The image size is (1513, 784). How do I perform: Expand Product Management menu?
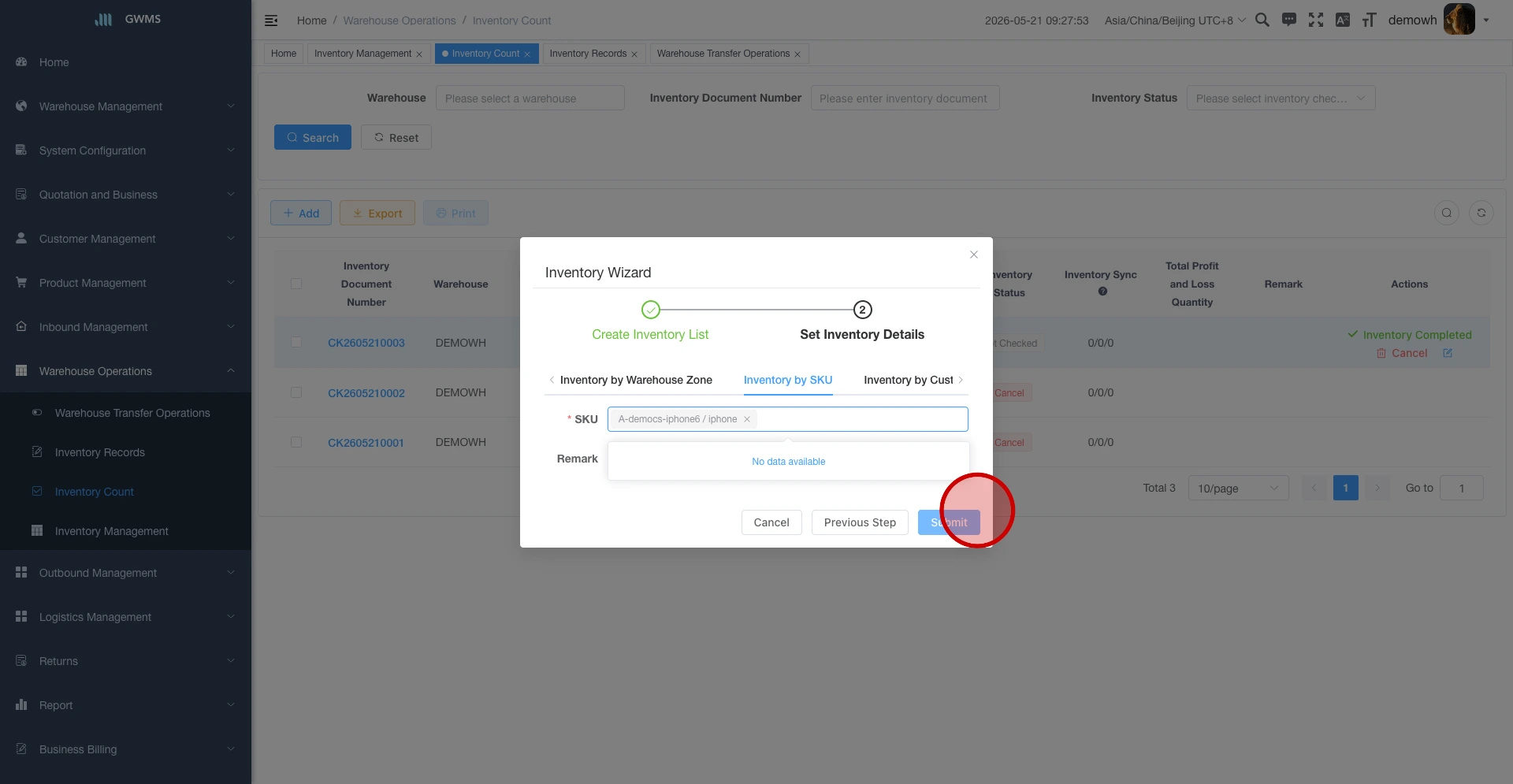tap(125, 283)
